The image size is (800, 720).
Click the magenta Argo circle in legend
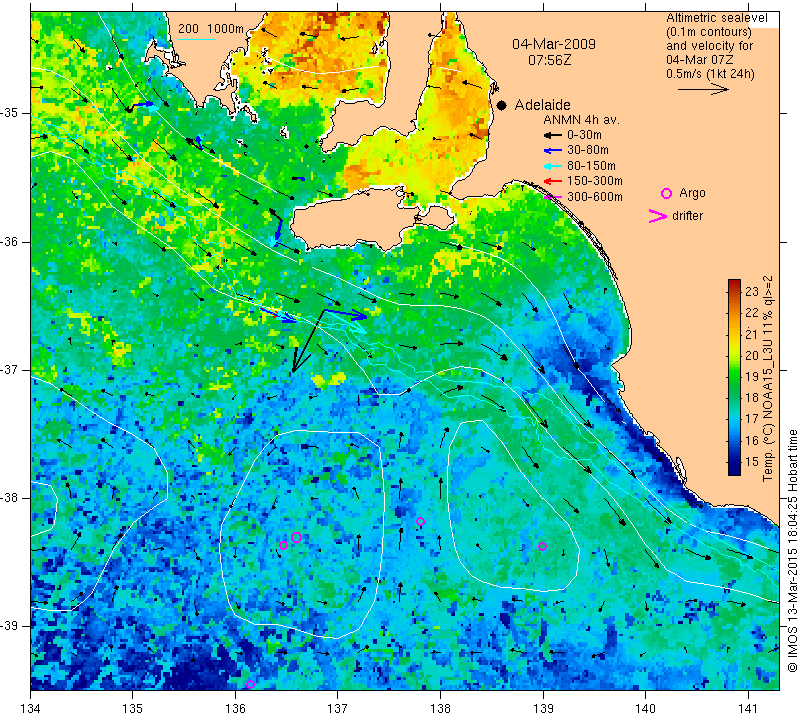coord(666,193)
